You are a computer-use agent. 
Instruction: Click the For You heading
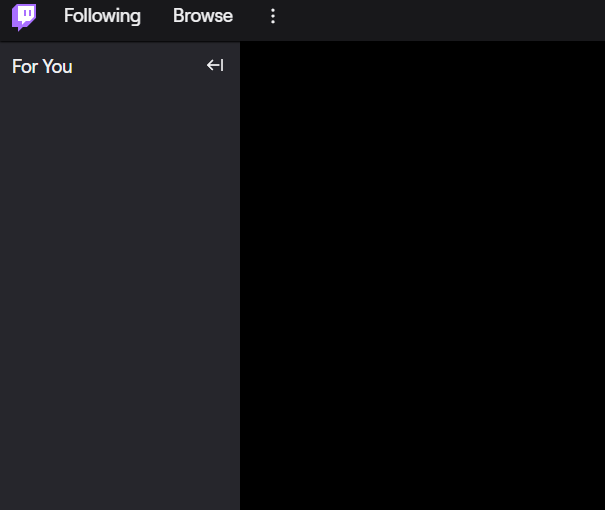pos(42,66)
